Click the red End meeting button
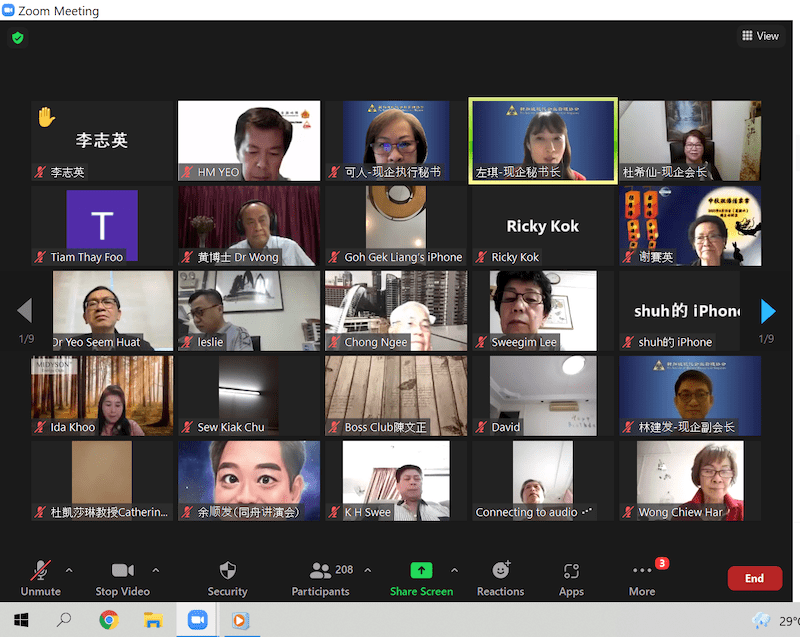The image size is (800, 637). 754,578
